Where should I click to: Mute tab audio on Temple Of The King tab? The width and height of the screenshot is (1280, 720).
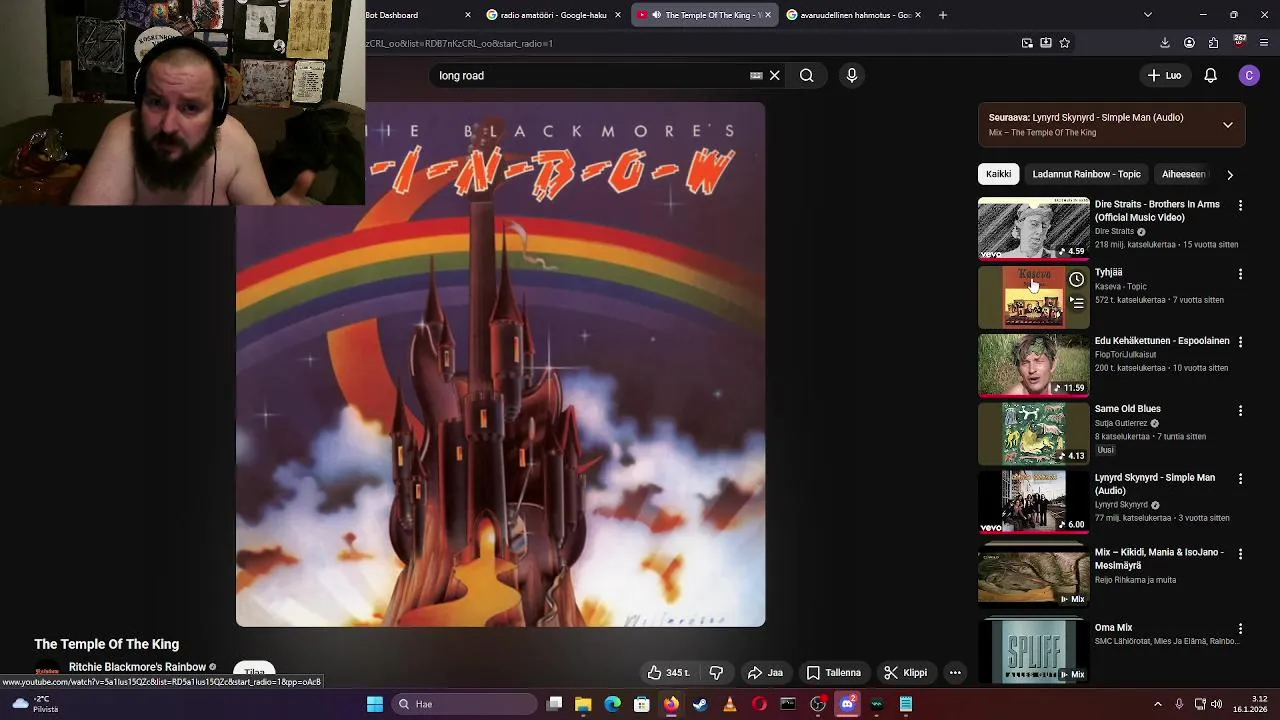tap(655, 15)
